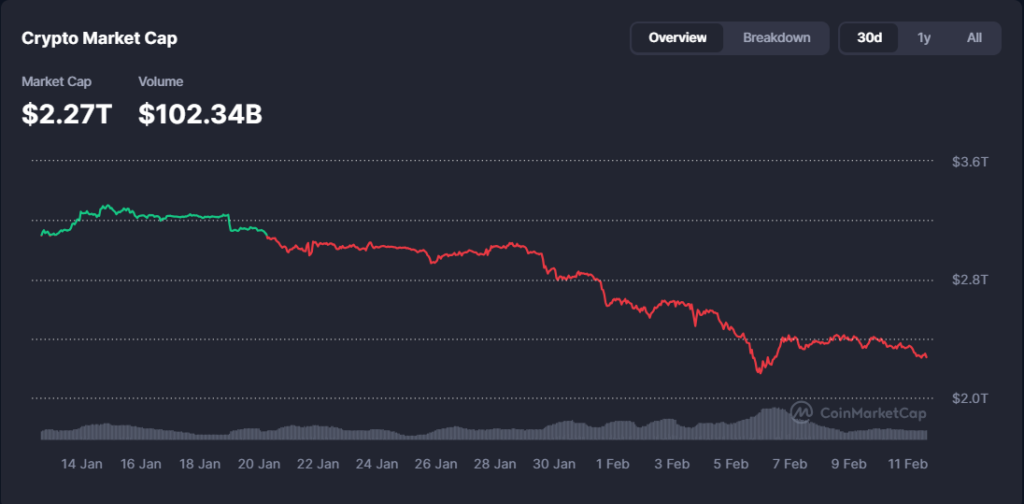The height and width of the screenshot is (504, 1024).
Task: Select the 11 Feb date marker
Action: (x=909, y=464)
